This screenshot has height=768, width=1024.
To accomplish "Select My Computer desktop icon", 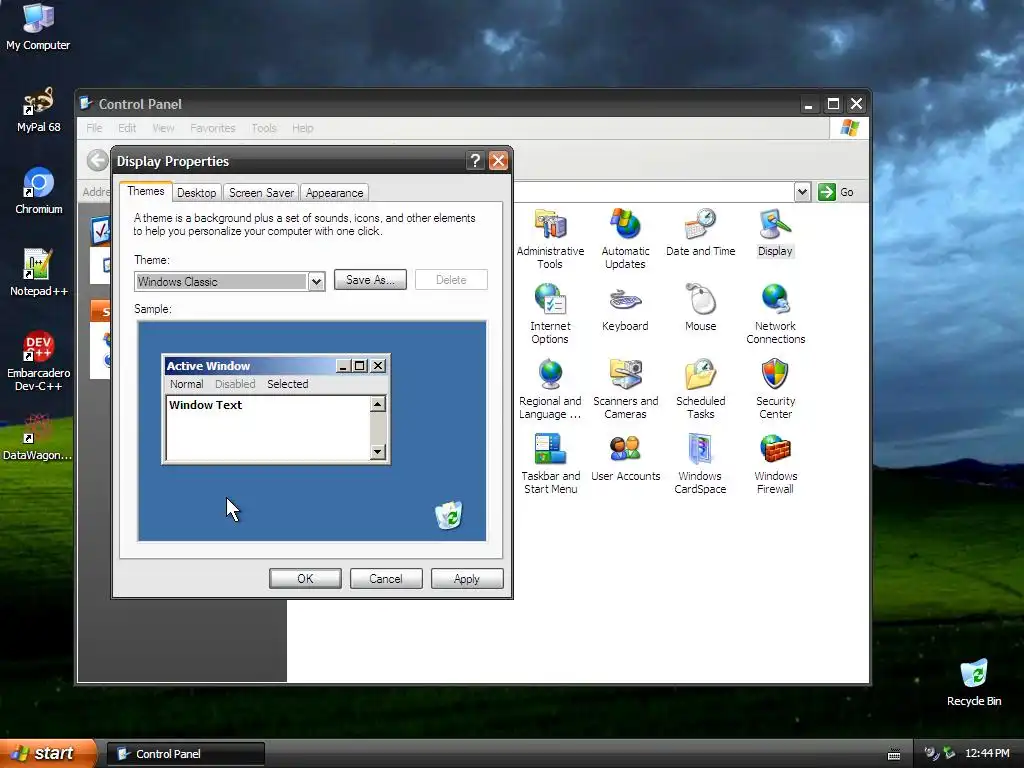I will [38, 27].
